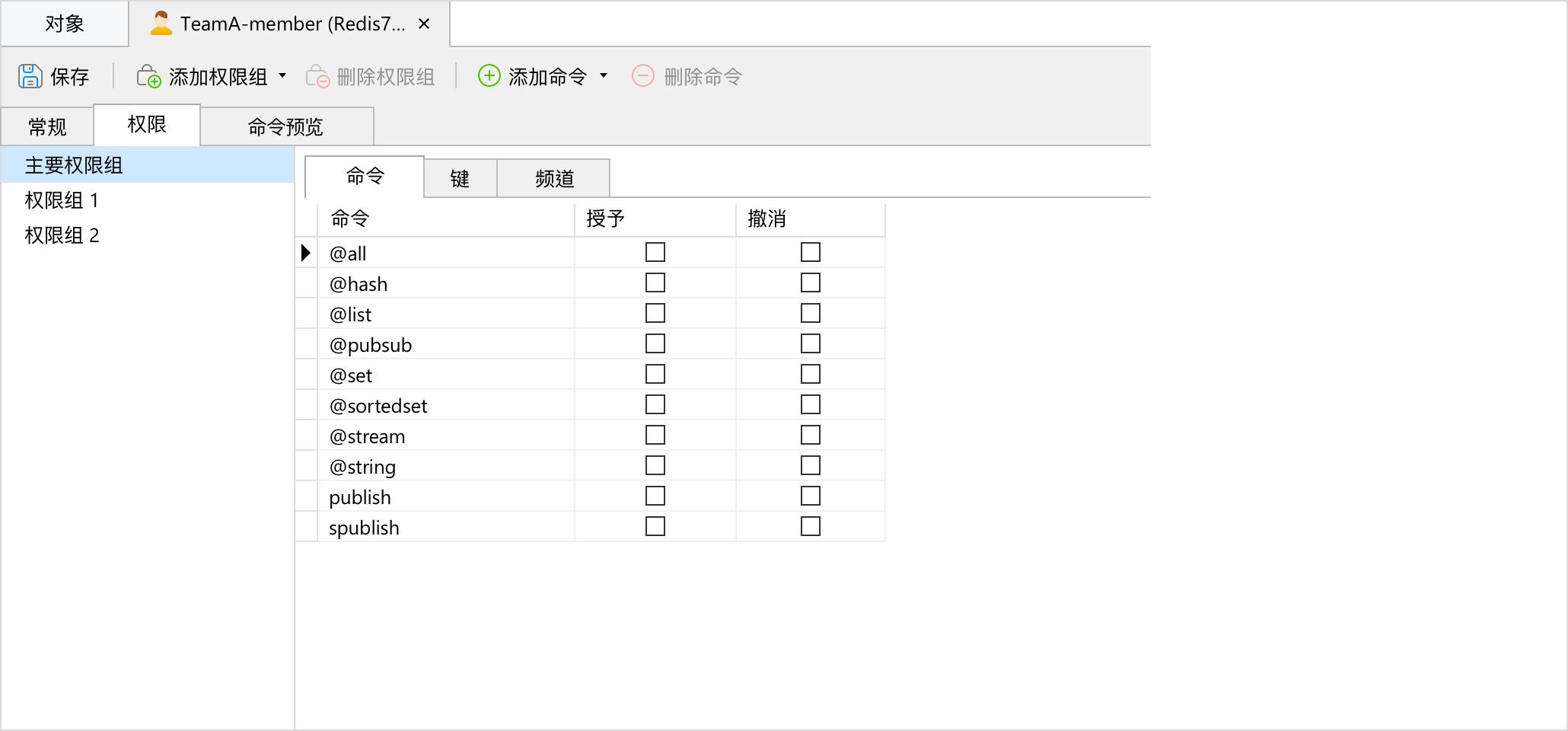The height and width of the screenshot is (731, 1568).
Task: Check the Revoke box for @string
Action: click(x=811, y=465)
